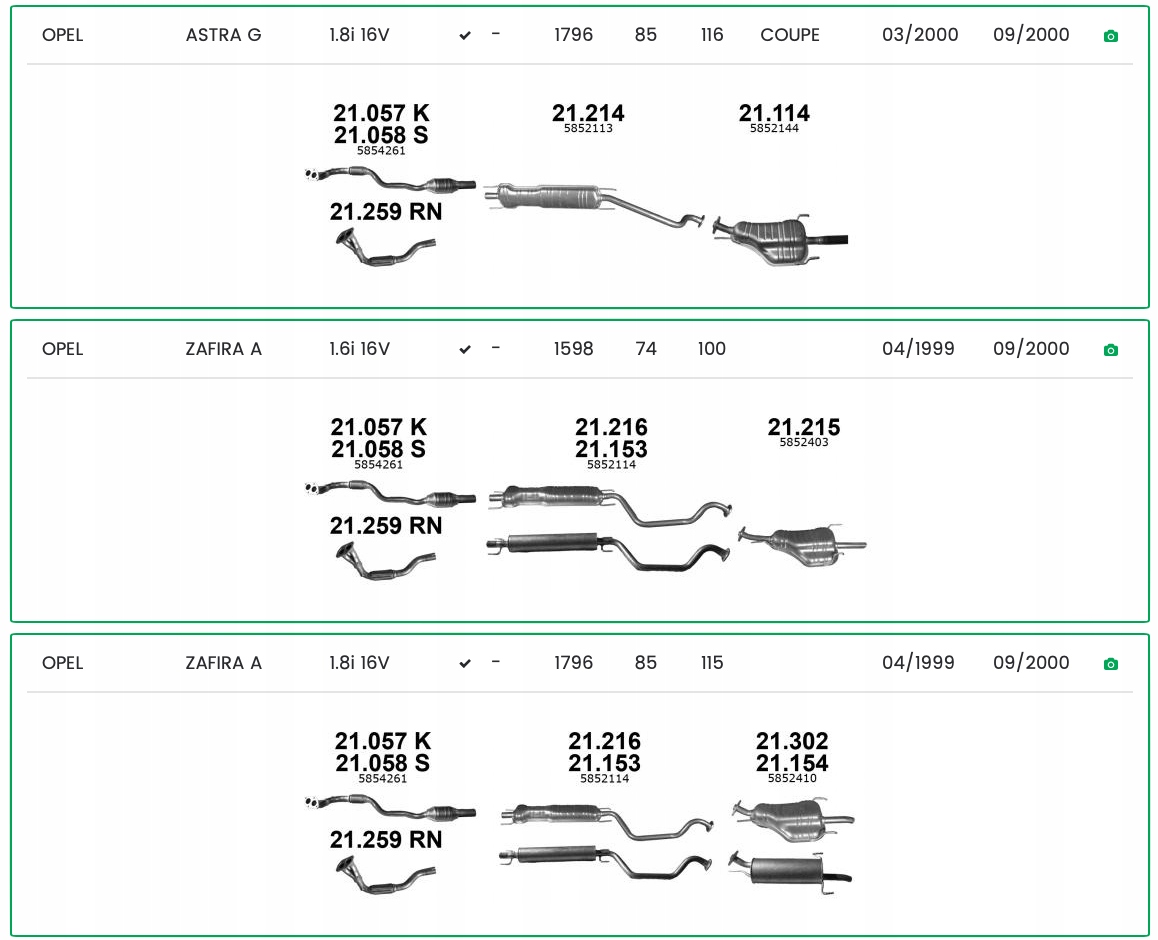Click OEM reference number 5852403
1158x940 pixels.
pyautogui.click(x=804, y=442)
